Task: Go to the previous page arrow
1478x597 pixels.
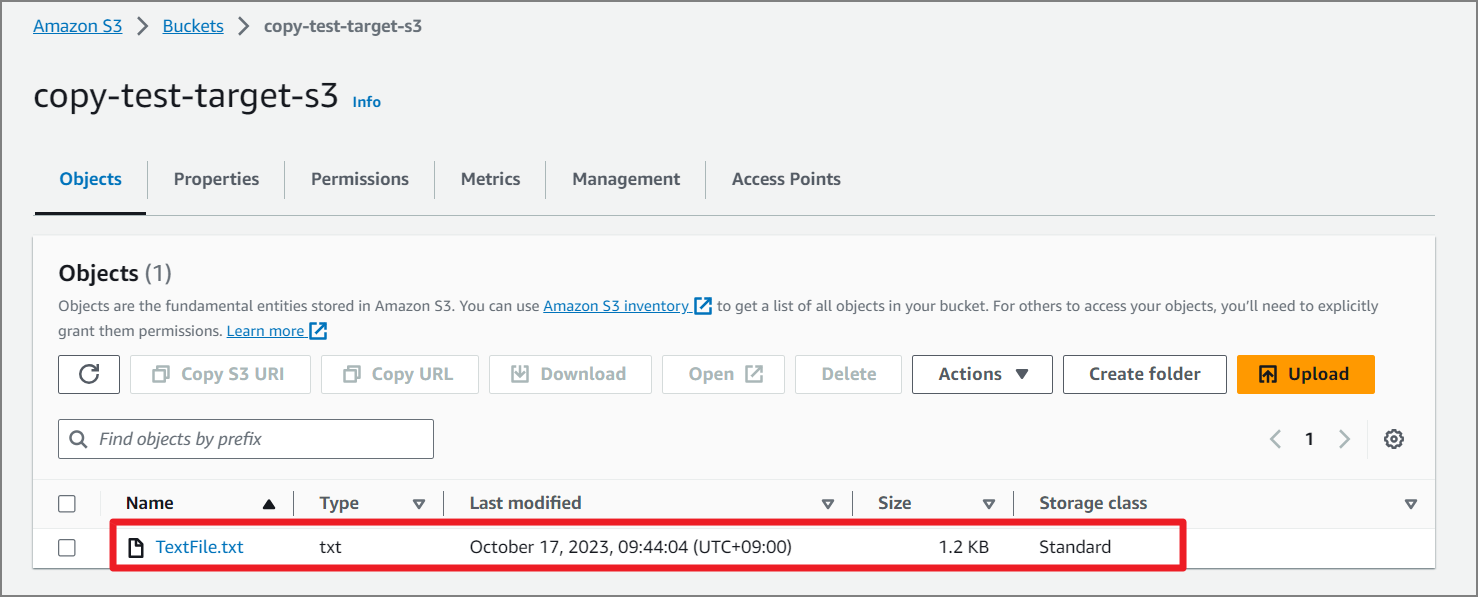Action: (1275, 439)
